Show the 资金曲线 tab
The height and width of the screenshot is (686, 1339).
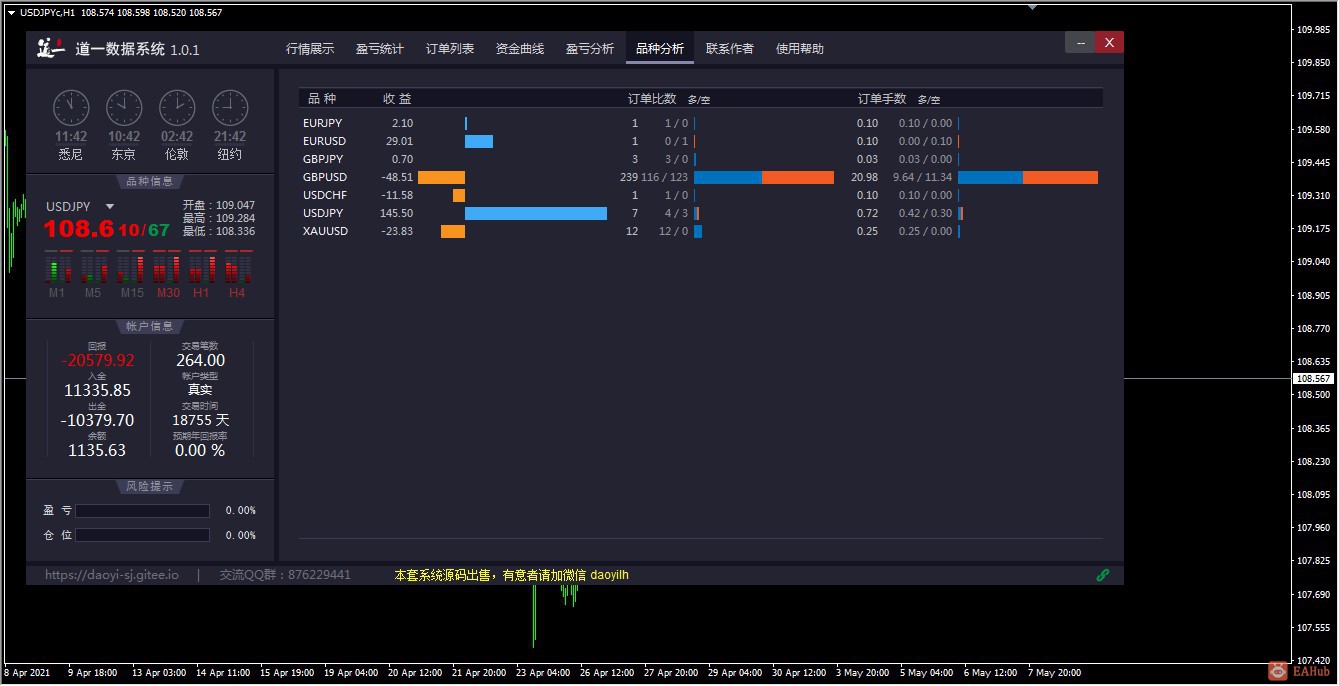(520, 48)
